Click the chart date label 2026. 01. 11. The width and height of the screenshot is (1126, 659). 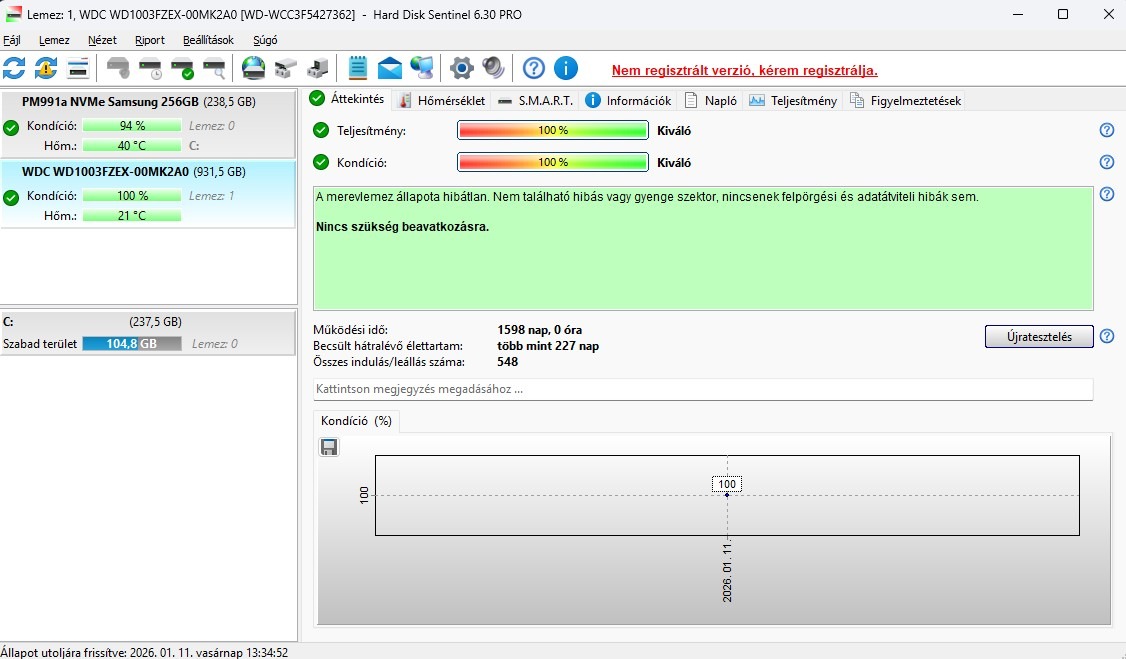pyautogui.click(x=727, y=572)
